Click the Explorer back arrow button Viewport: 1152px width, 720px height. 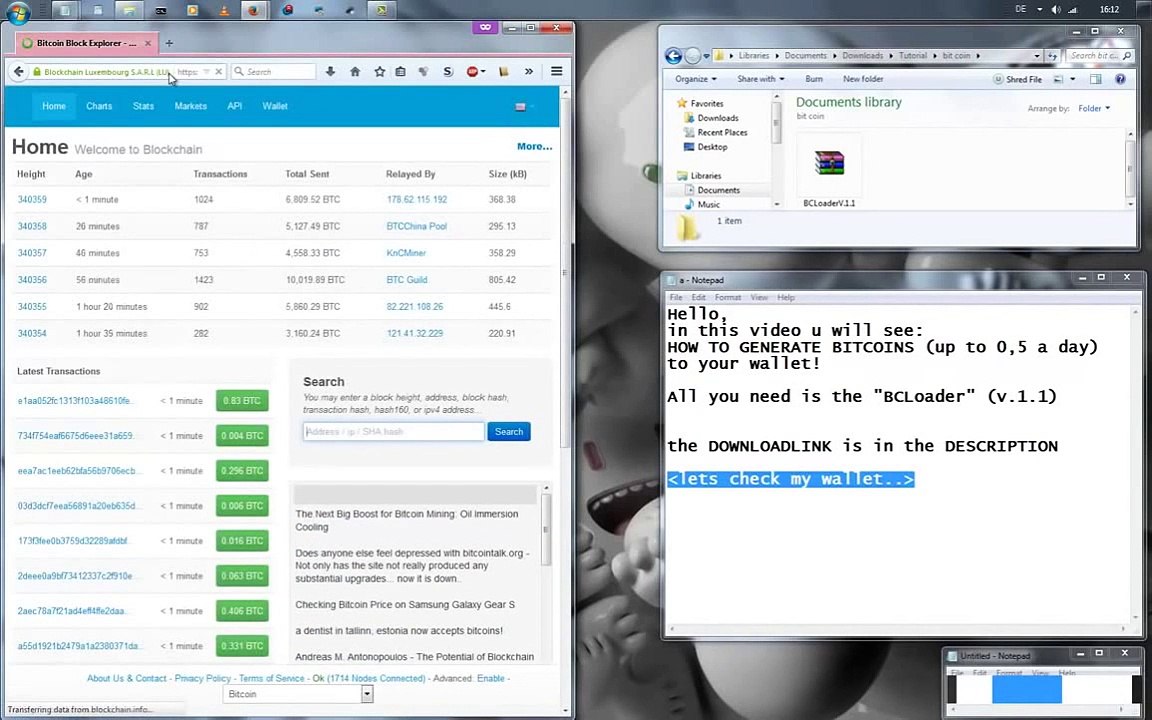(673, 55)
